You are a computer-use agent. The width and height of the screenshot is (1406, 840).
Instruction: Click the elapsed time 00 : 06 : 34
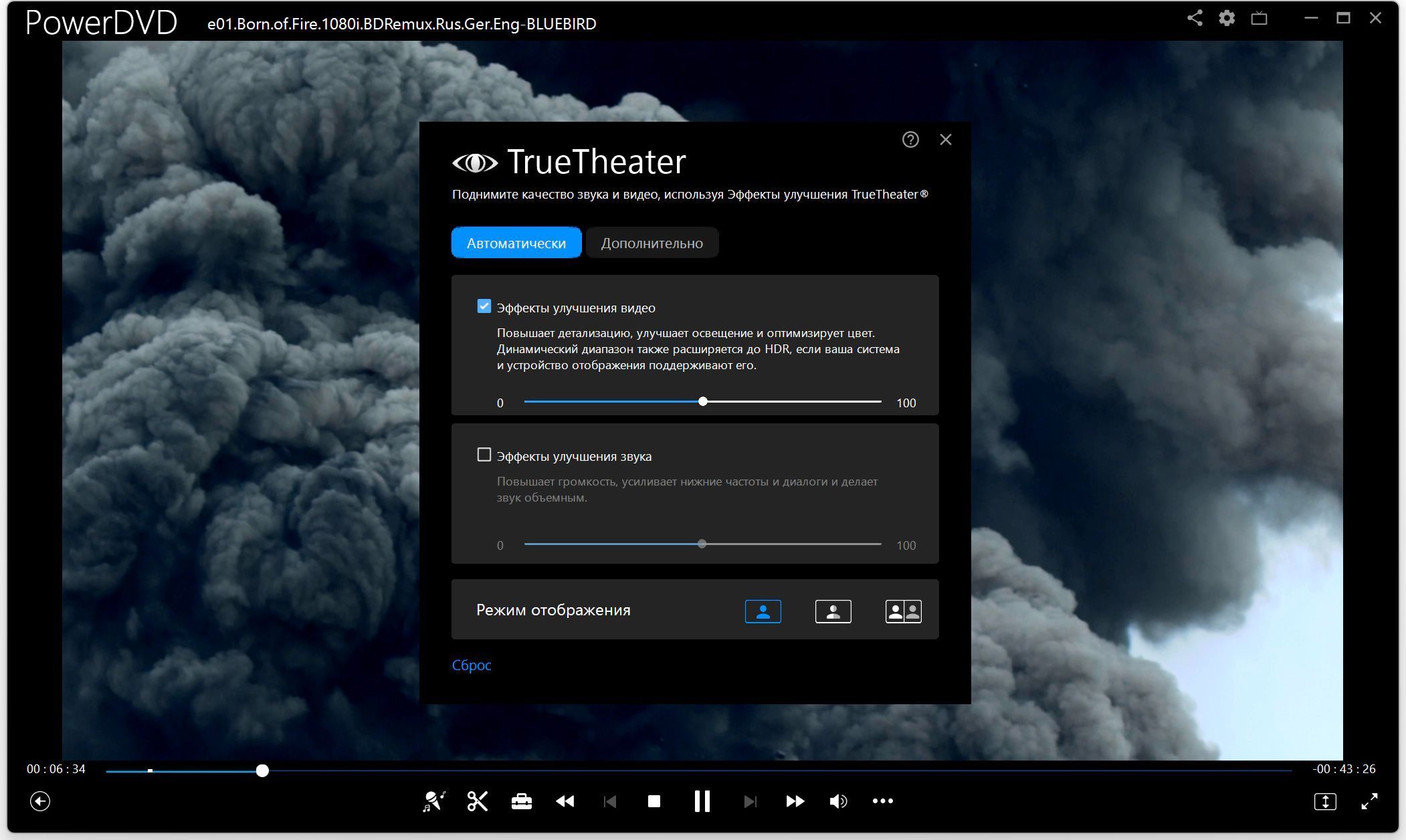pos(56,769)
